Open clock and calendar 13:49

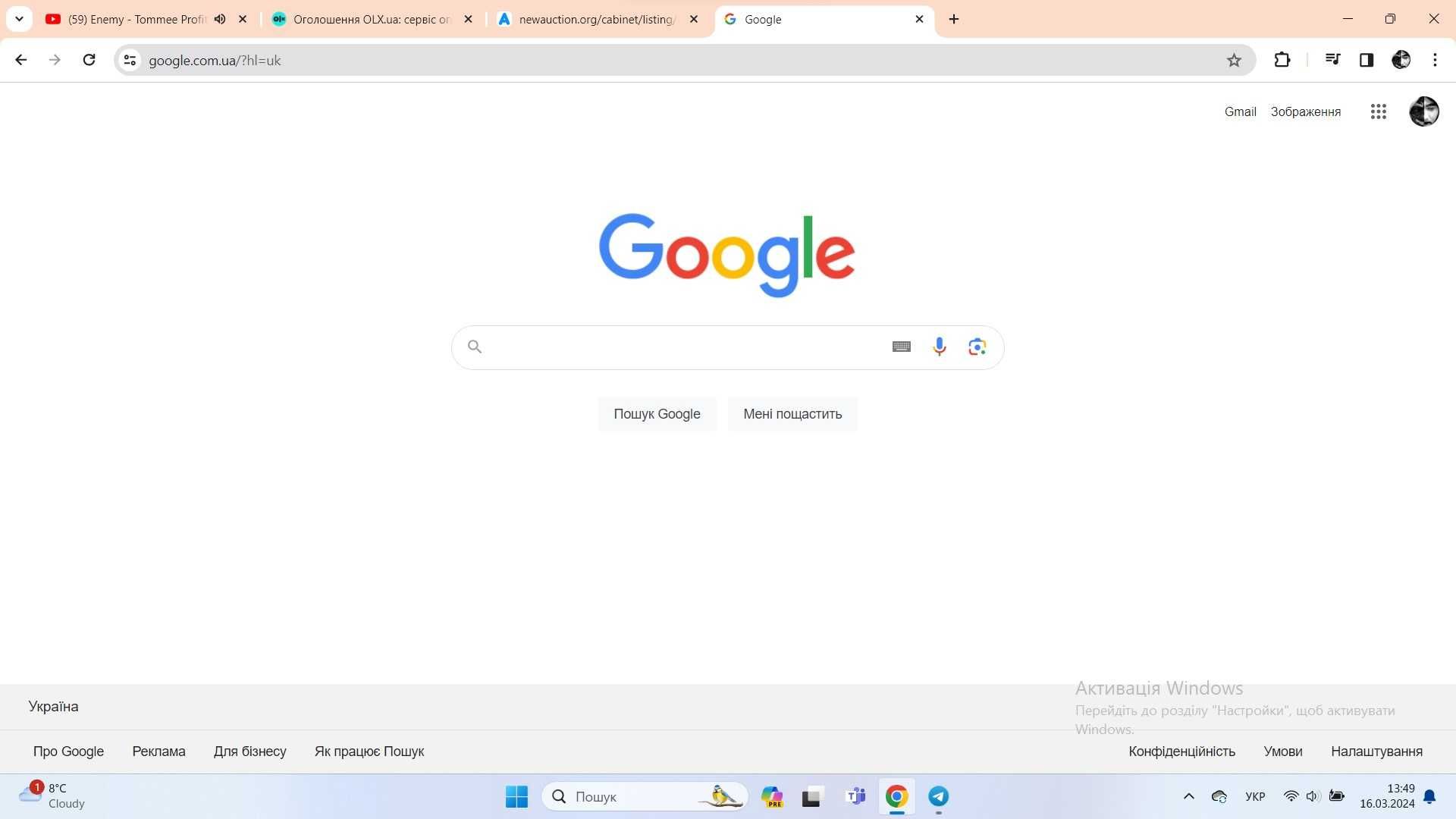[1387, 796]
